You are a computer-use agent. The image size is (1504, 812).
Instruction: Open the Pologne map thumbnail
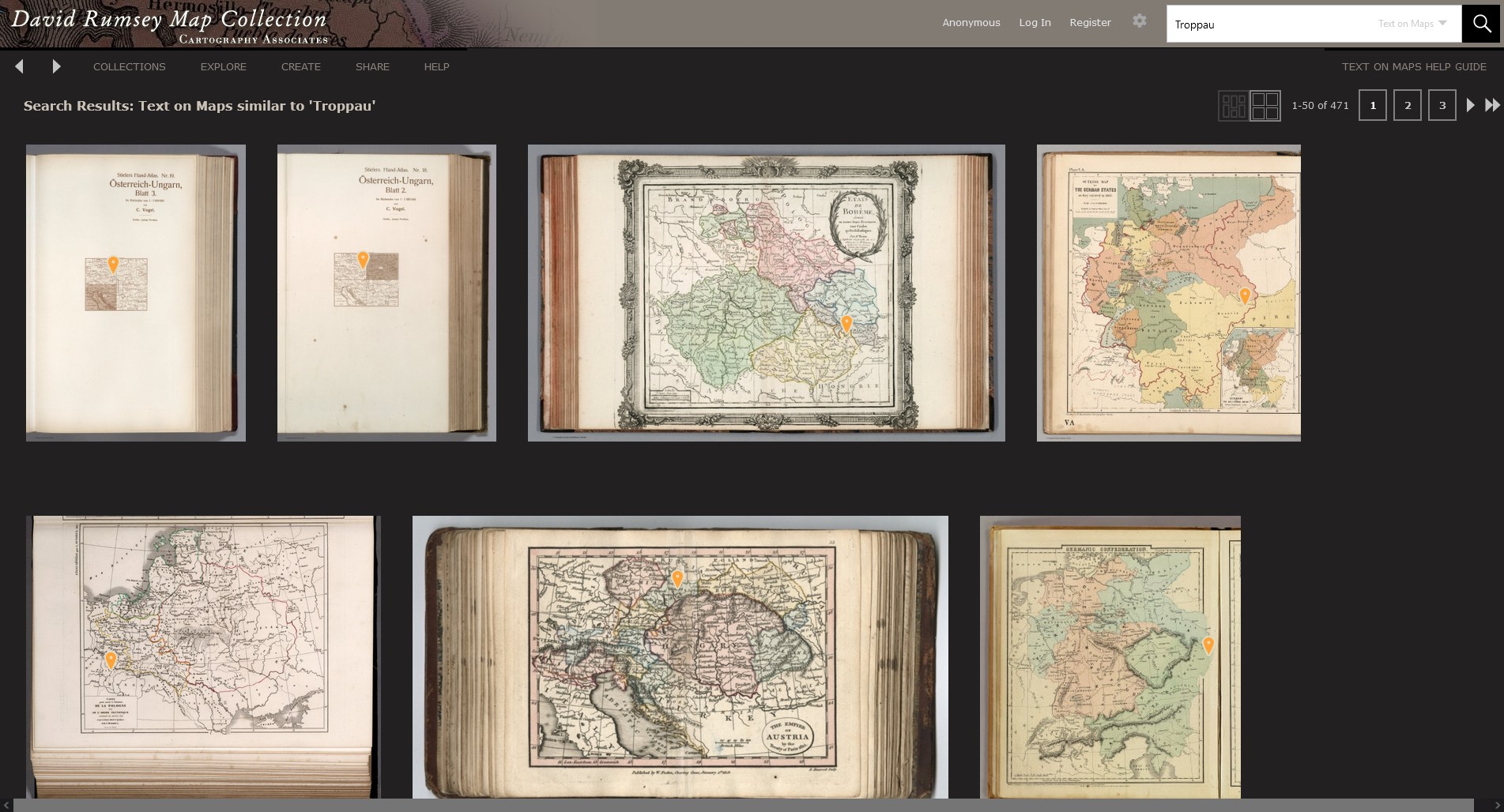coord(203,657)
